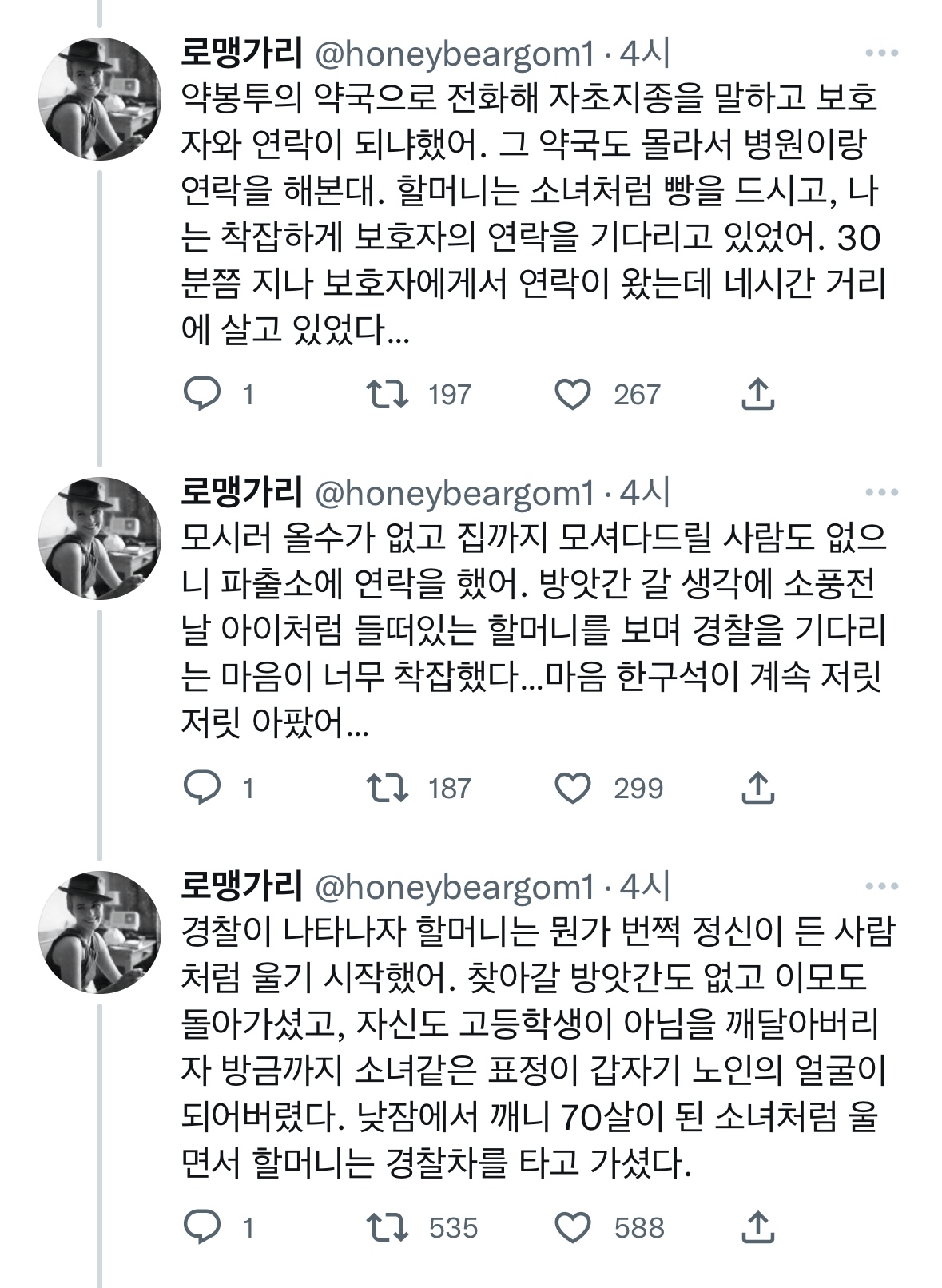942x1288 pixels.
Task: Reply to the tweet with 197 retweets
Action: [202, 394]
